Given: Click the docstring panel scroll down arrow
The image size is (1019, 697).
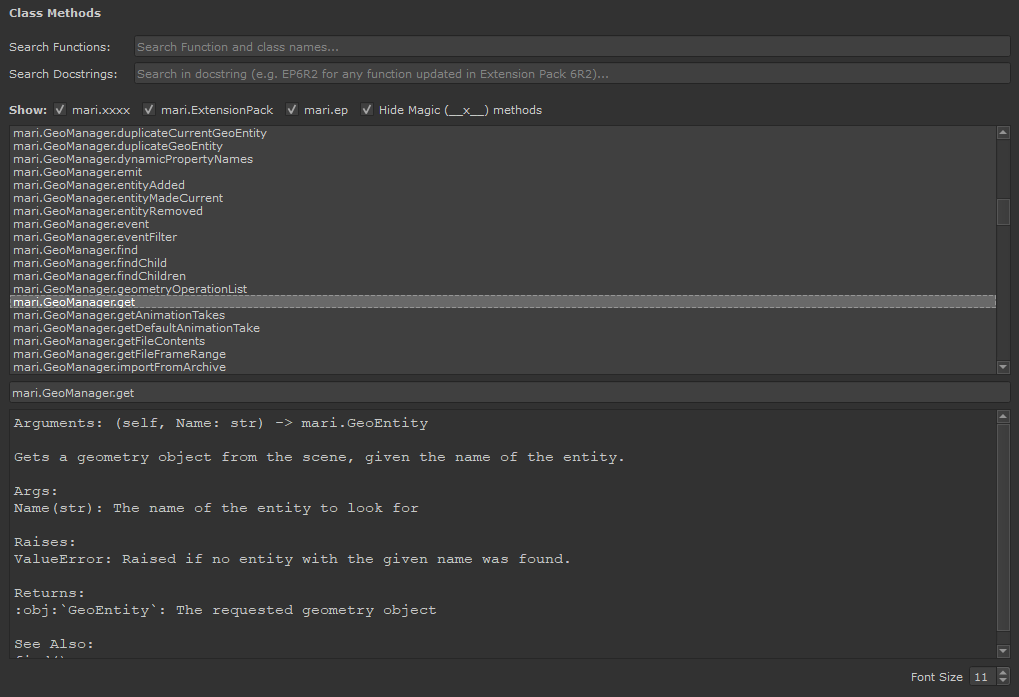Looking at the screenshot, I should (1003, 651).
